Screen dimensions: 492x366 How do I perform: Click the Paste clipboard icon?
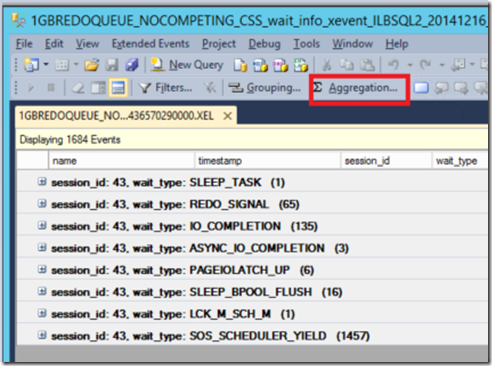(368, 65)
